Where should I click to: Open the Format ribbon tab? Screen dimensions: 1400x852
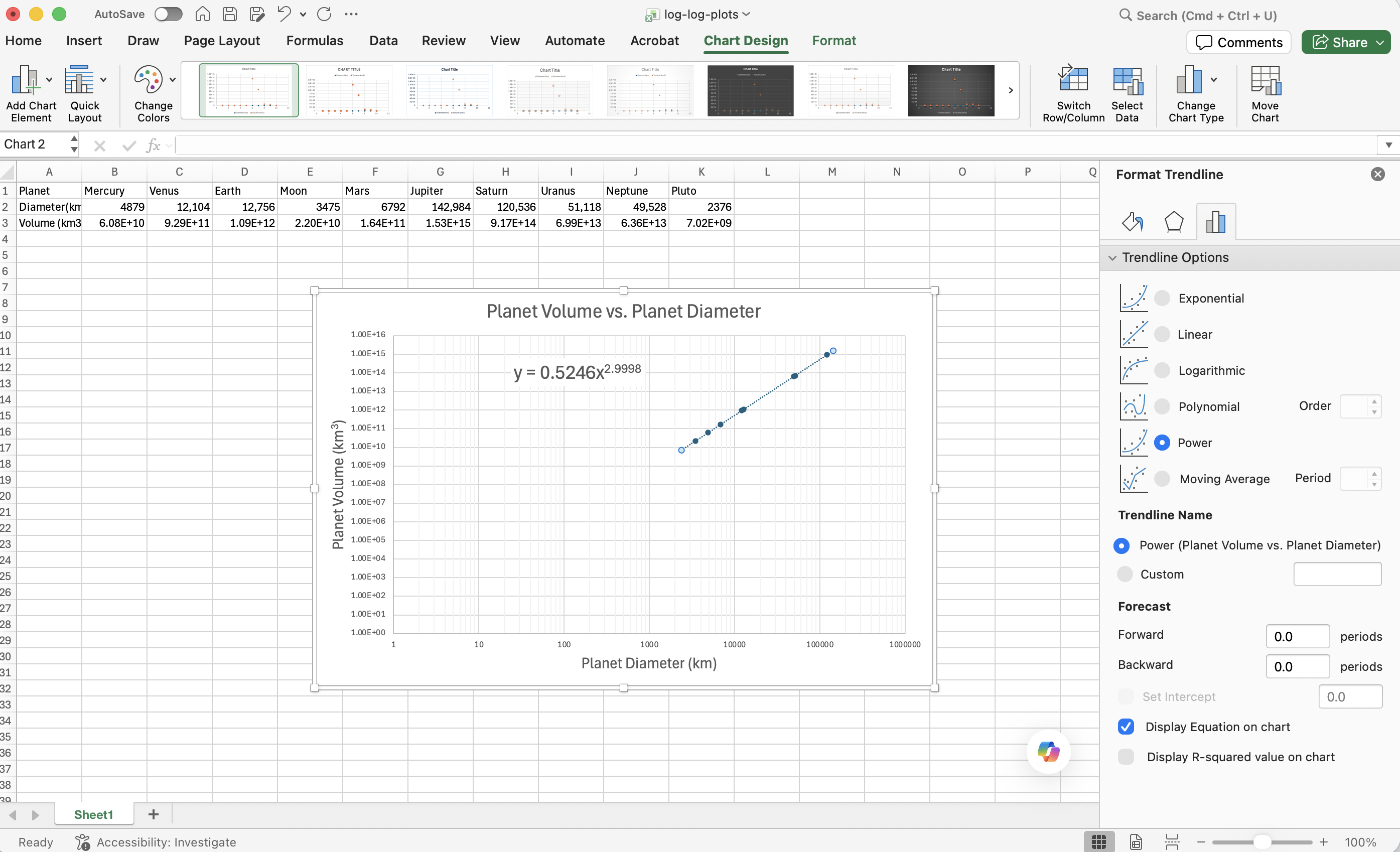click(x=833, y=40)
